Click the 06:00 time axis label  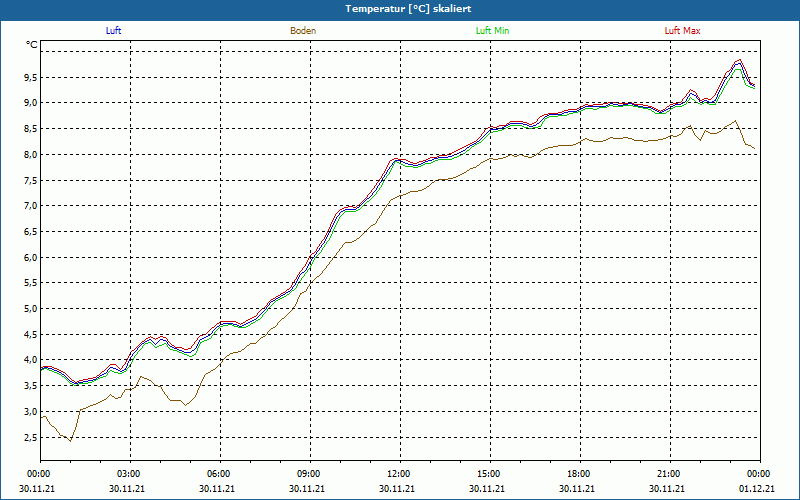tap(220, 474)
